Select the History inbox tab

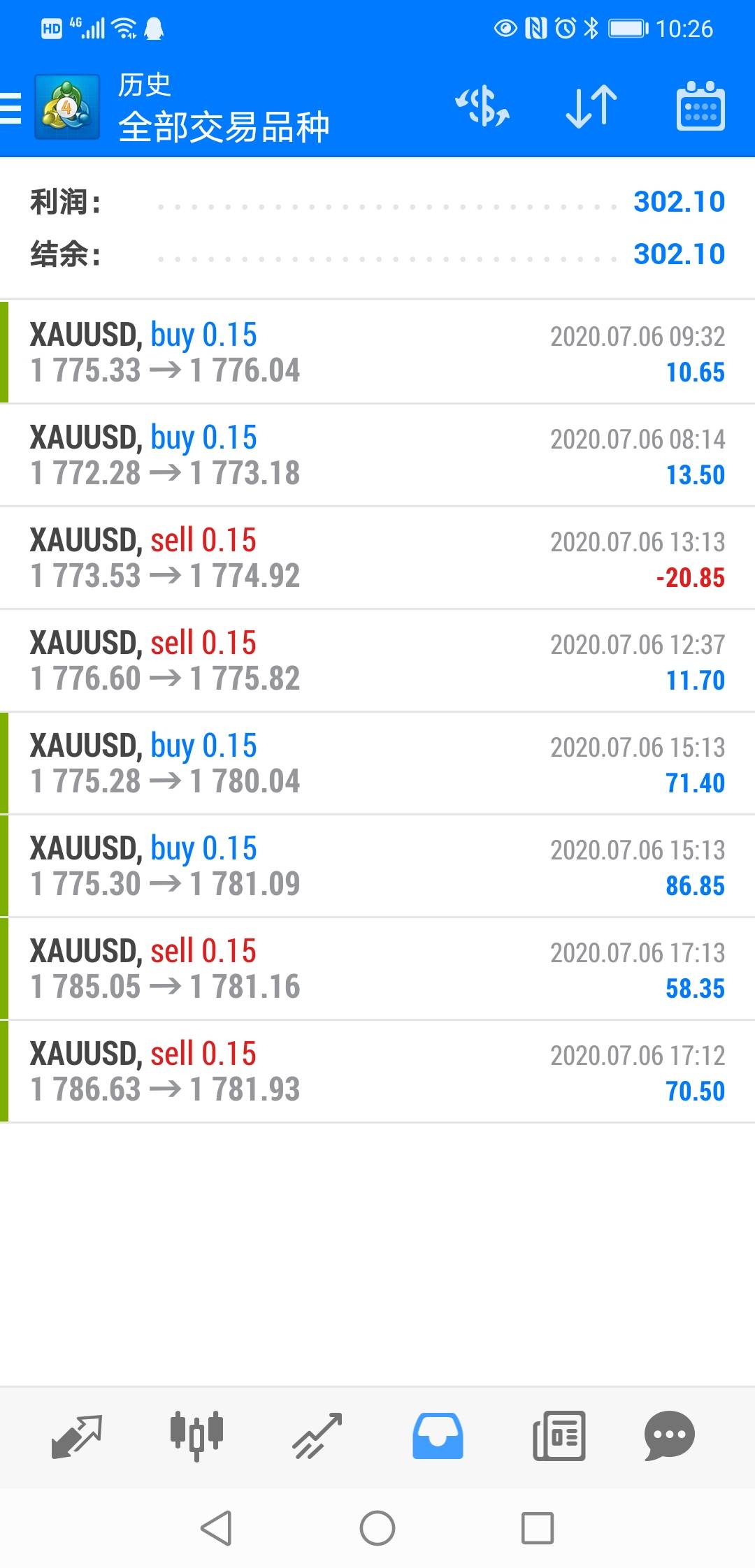pos(438,1437)
